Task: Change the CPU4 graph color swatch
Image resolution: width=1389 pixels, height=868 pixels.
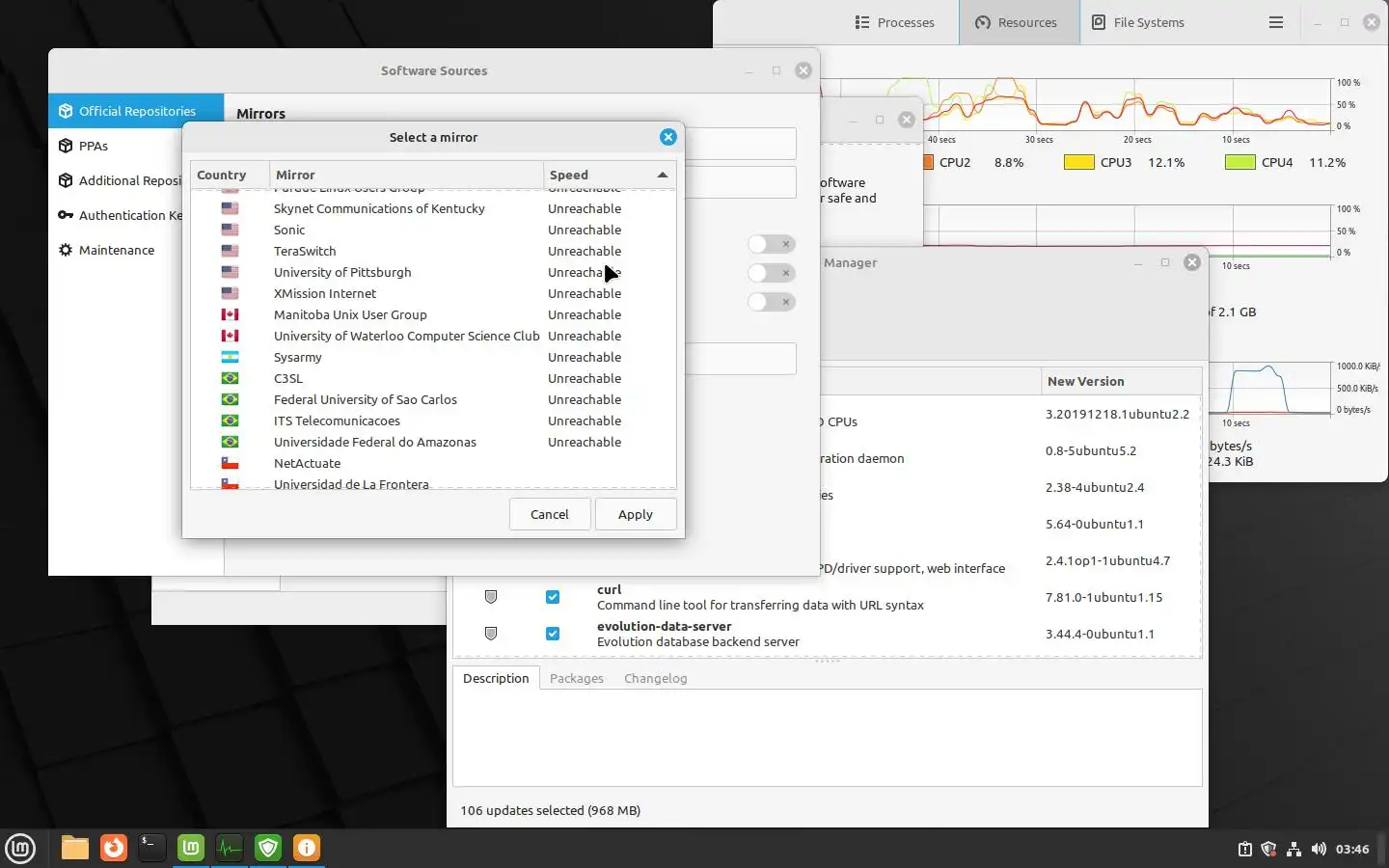Action: click(1240, 162)
